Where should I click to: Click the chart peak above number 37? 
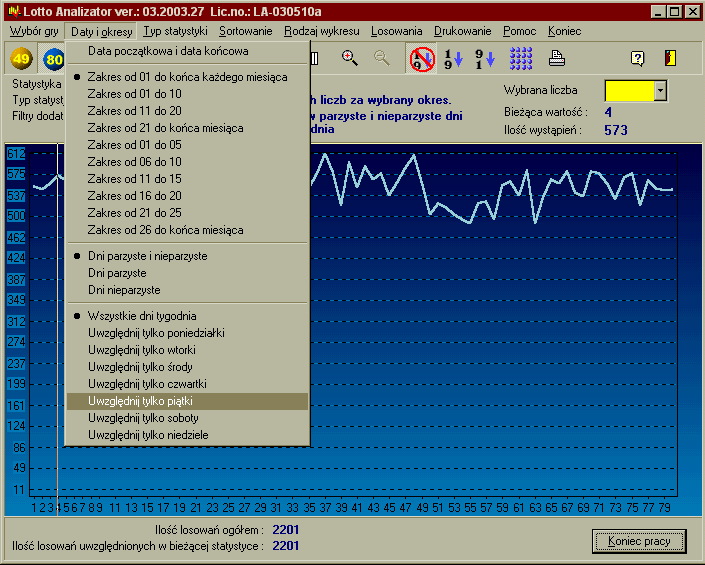325,155
